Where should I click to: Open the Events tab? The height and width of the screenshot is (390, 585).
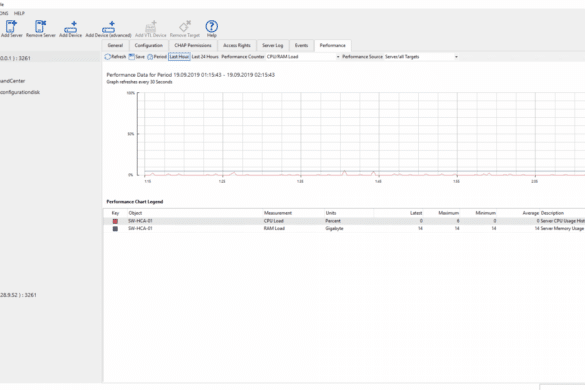(x=301, y=46)
